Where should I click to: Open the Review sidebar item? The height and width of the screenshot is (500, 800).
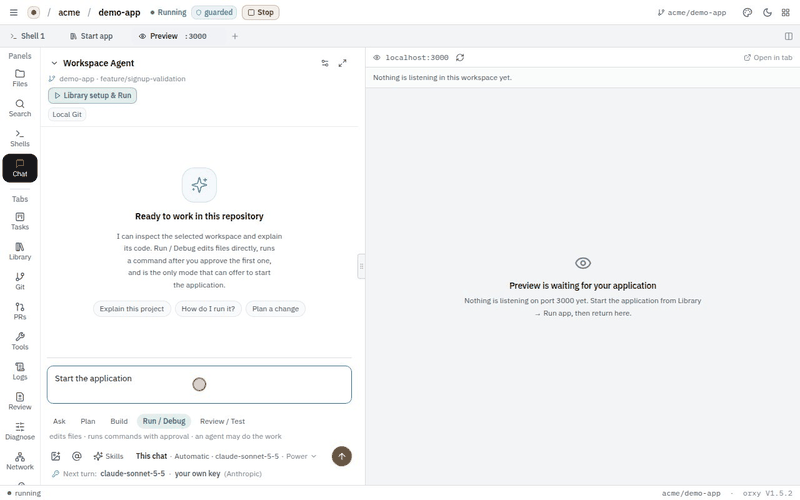coord(20,402)
